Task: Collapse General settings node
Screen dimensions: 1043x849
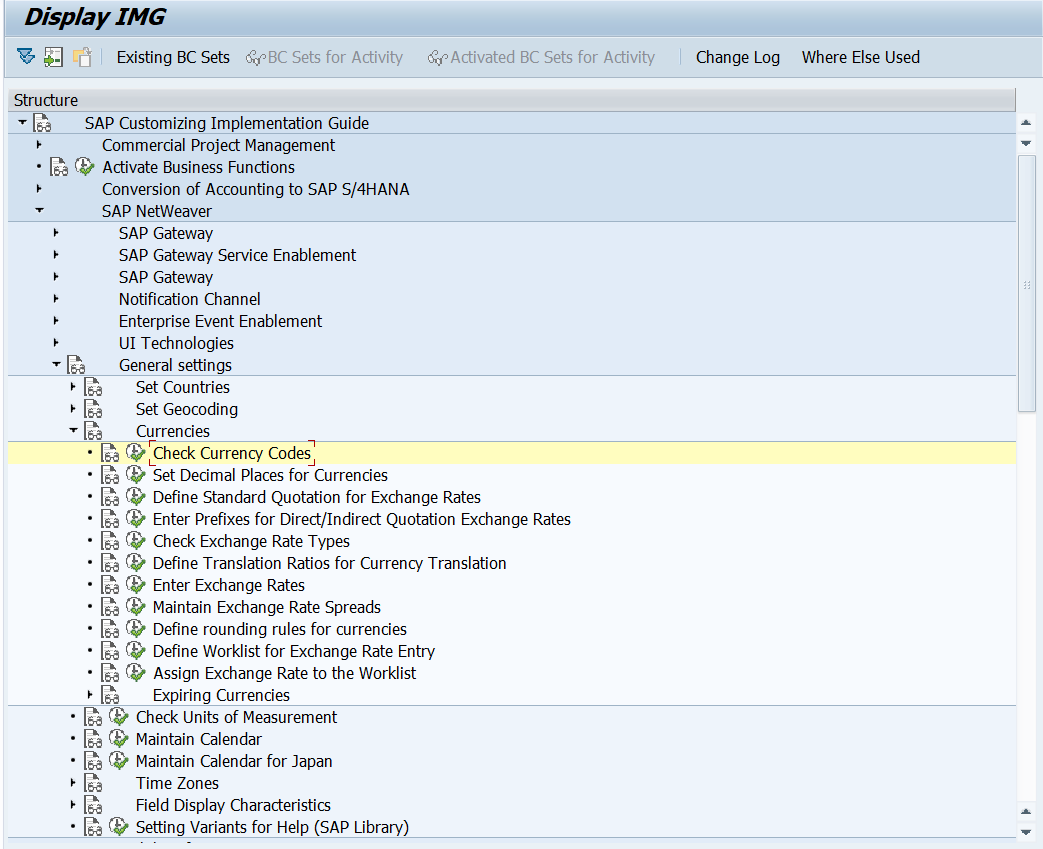Action: (x=57, y=364)
